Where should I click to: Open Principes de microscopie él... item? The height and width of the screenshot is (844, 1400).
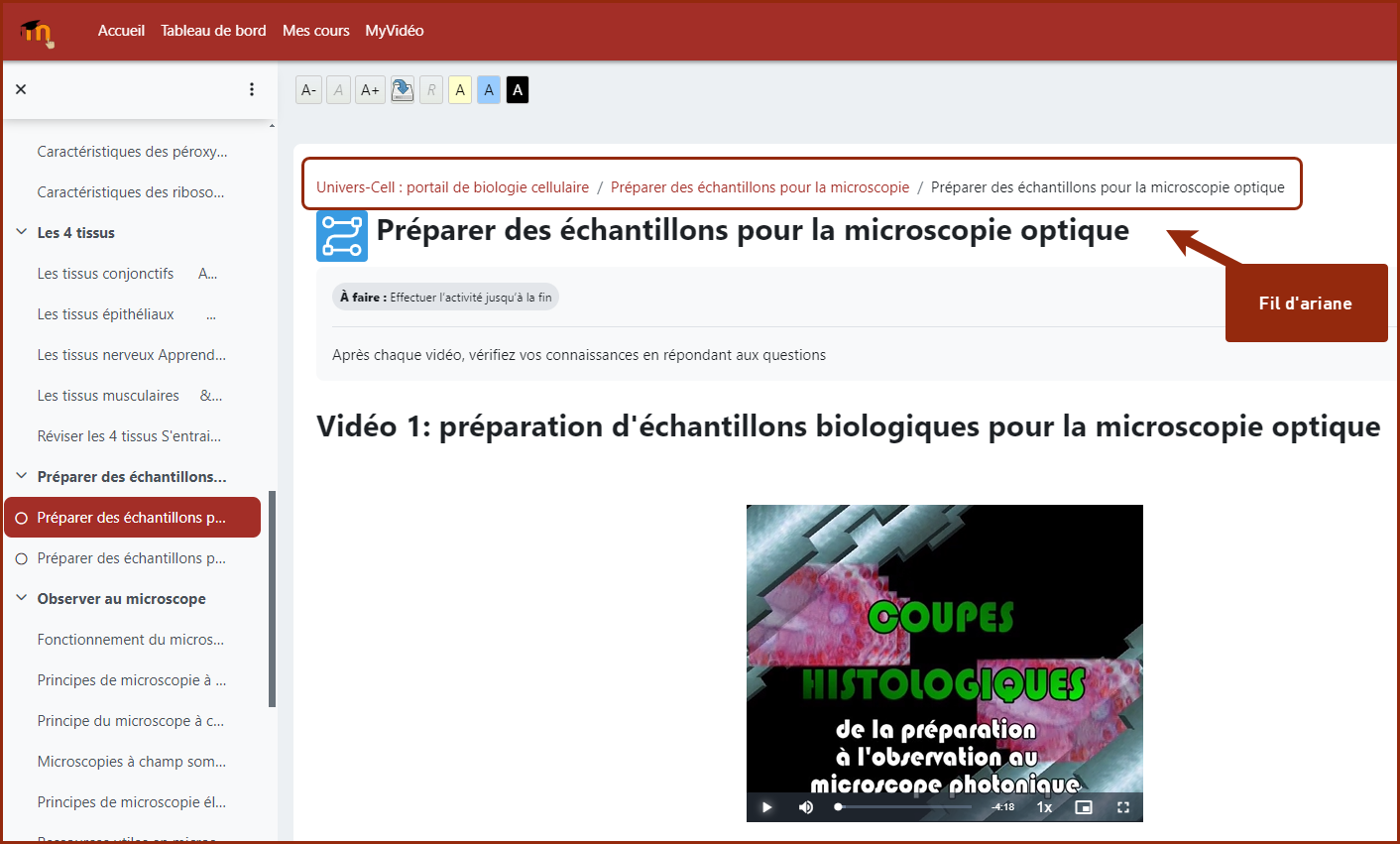pos(132,801)
